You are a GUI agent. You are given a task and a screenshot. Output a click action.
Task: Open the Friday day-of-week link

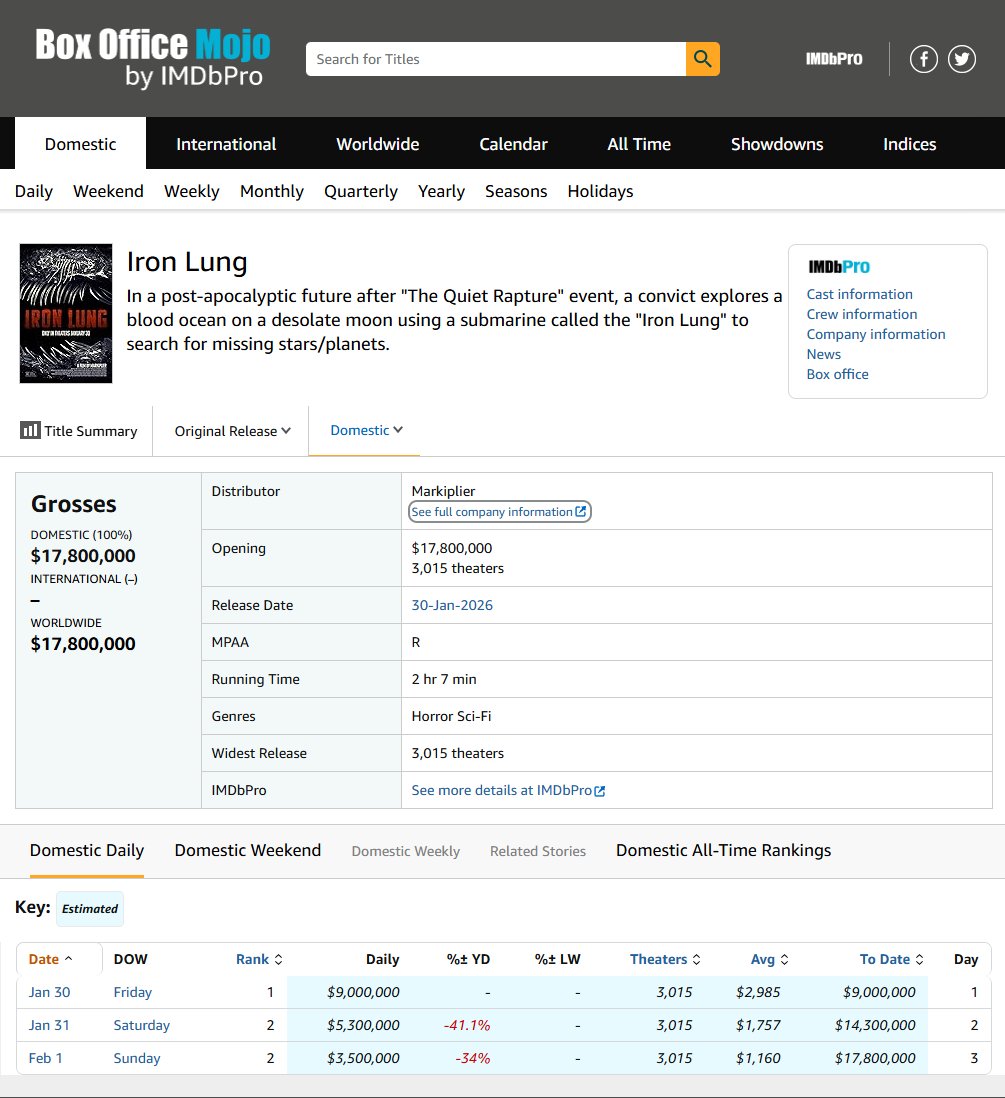pos(132,992)
